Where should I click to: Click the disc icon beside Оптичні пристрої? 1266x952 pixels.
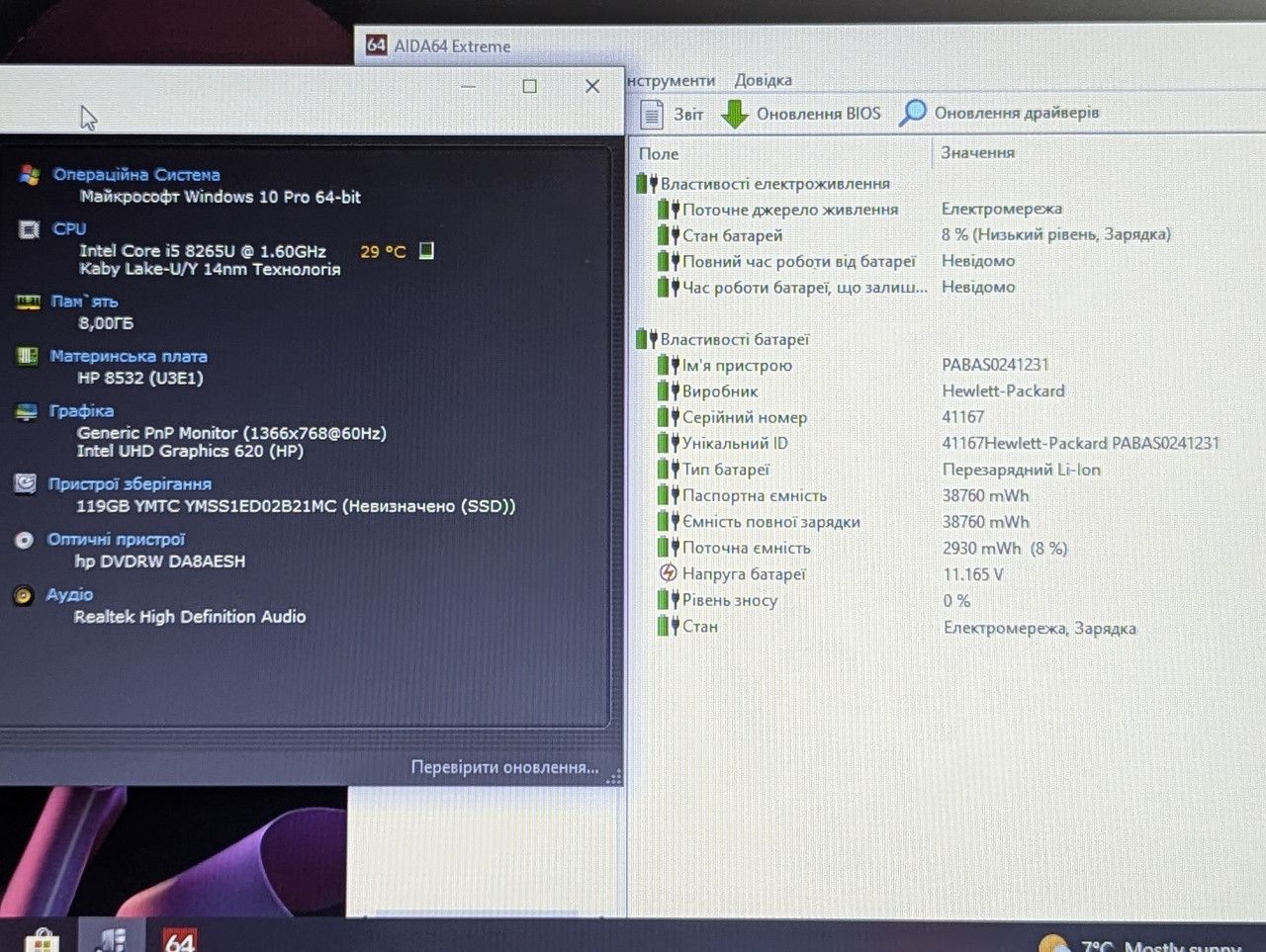pos(25,540)
